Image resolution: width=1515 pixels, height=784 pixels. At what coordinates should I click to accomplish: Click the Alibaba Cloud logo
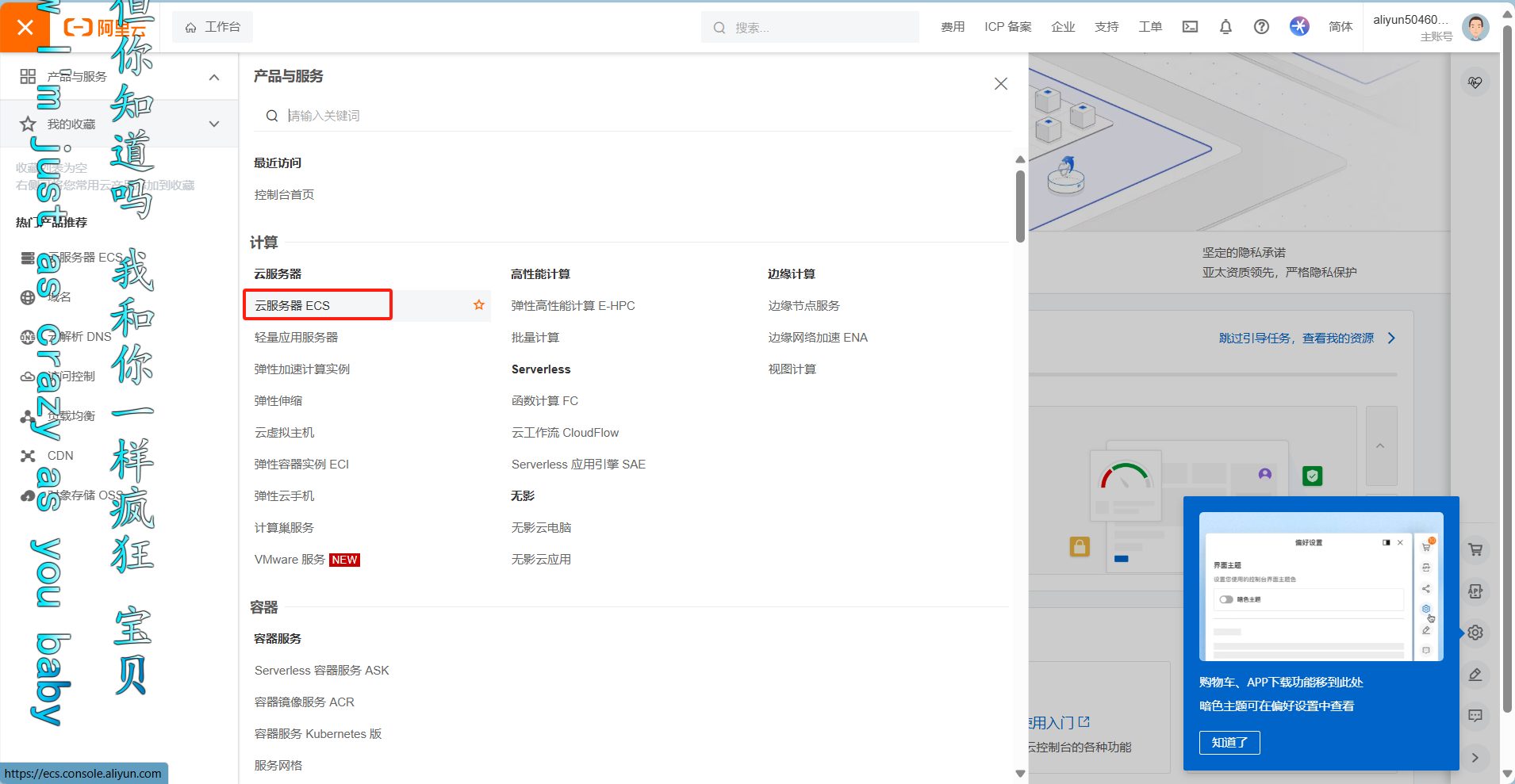(x=105, y=28)
